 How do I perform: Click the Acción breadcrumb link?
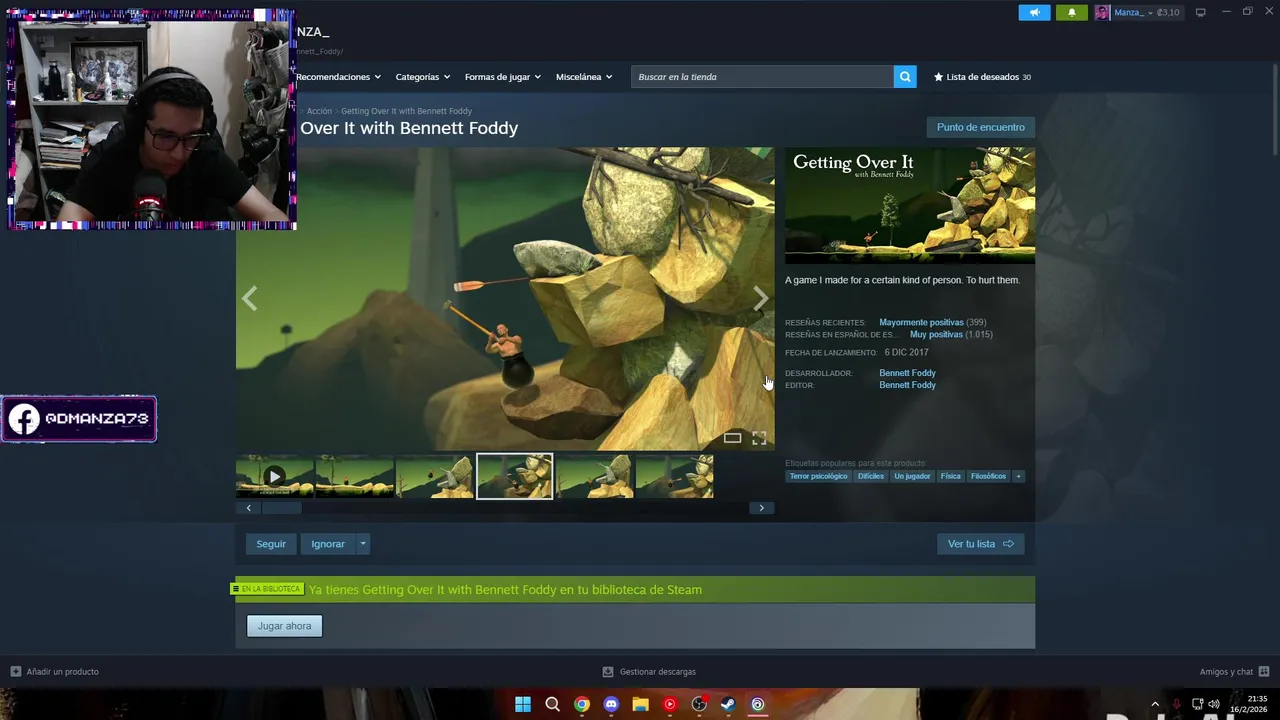[319, 111]
